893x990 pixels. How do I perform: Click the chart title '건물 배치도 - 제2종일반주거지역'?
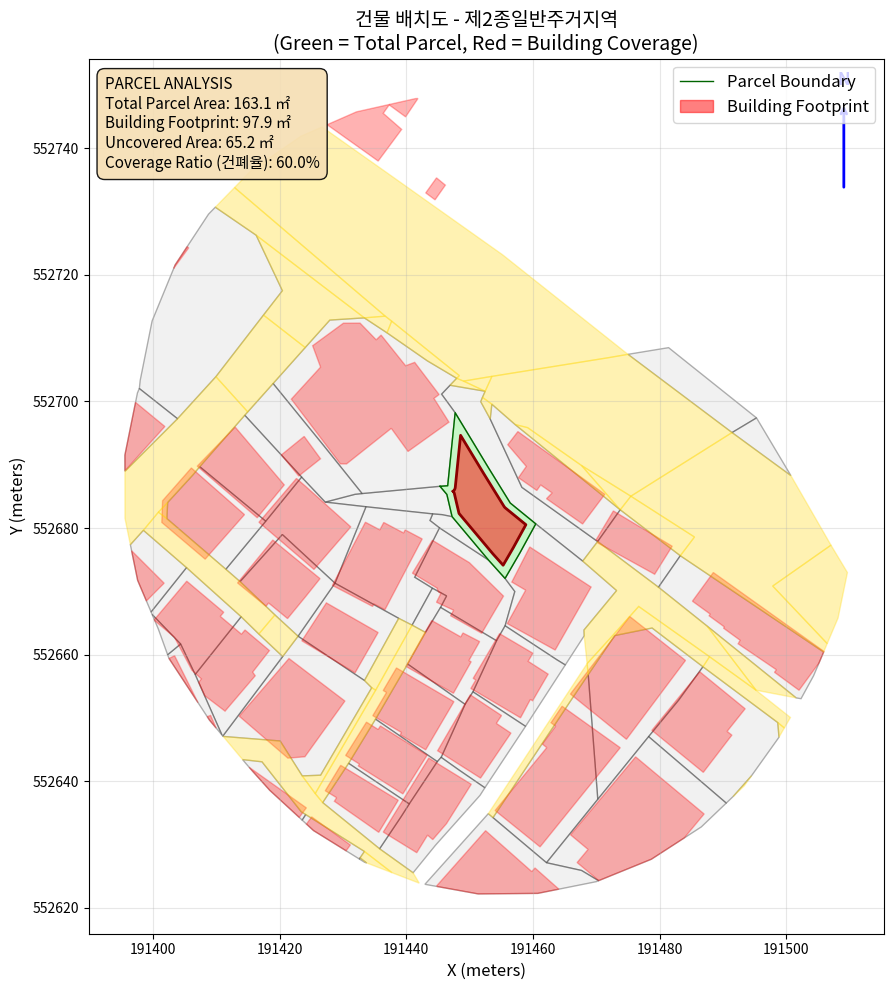click(485, 18)
